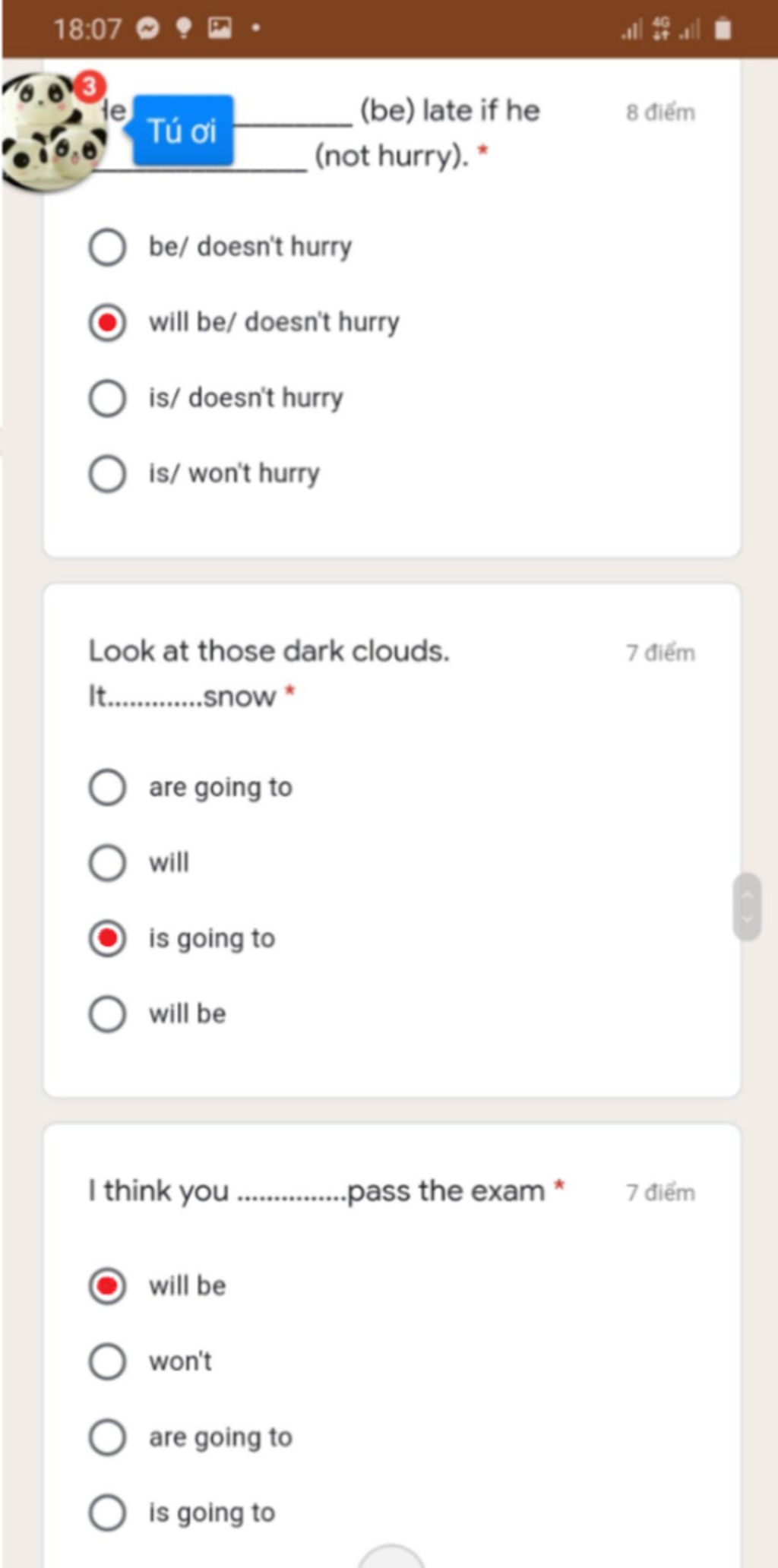The height and width of the screenshot is (1568, 778).
Task: Open the "Tú ơi" message preview
Action: pos(182,131)
